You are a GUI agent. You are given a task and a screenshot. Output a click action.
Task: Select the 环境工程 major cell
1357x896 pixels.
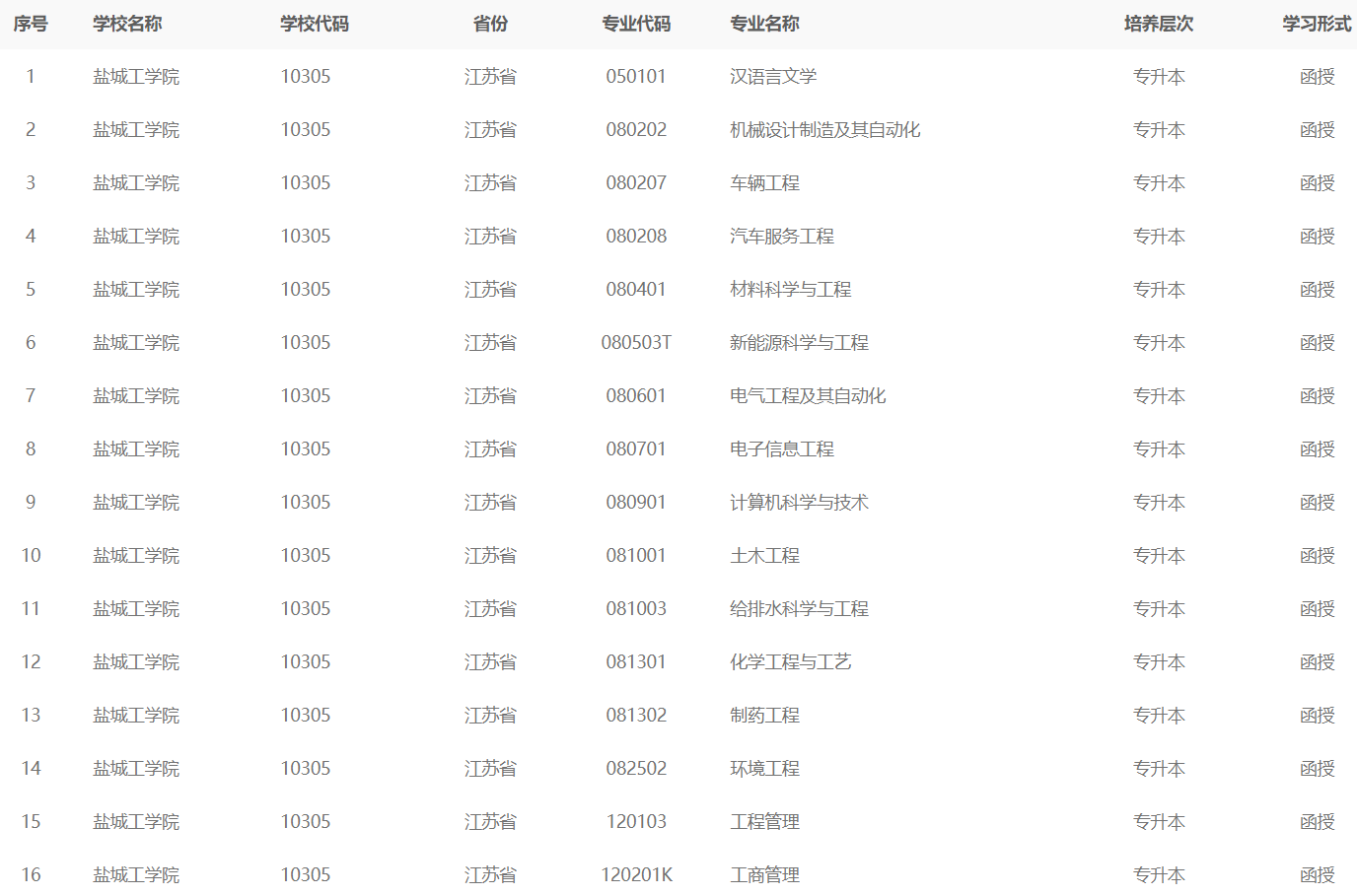coord(764,769)
